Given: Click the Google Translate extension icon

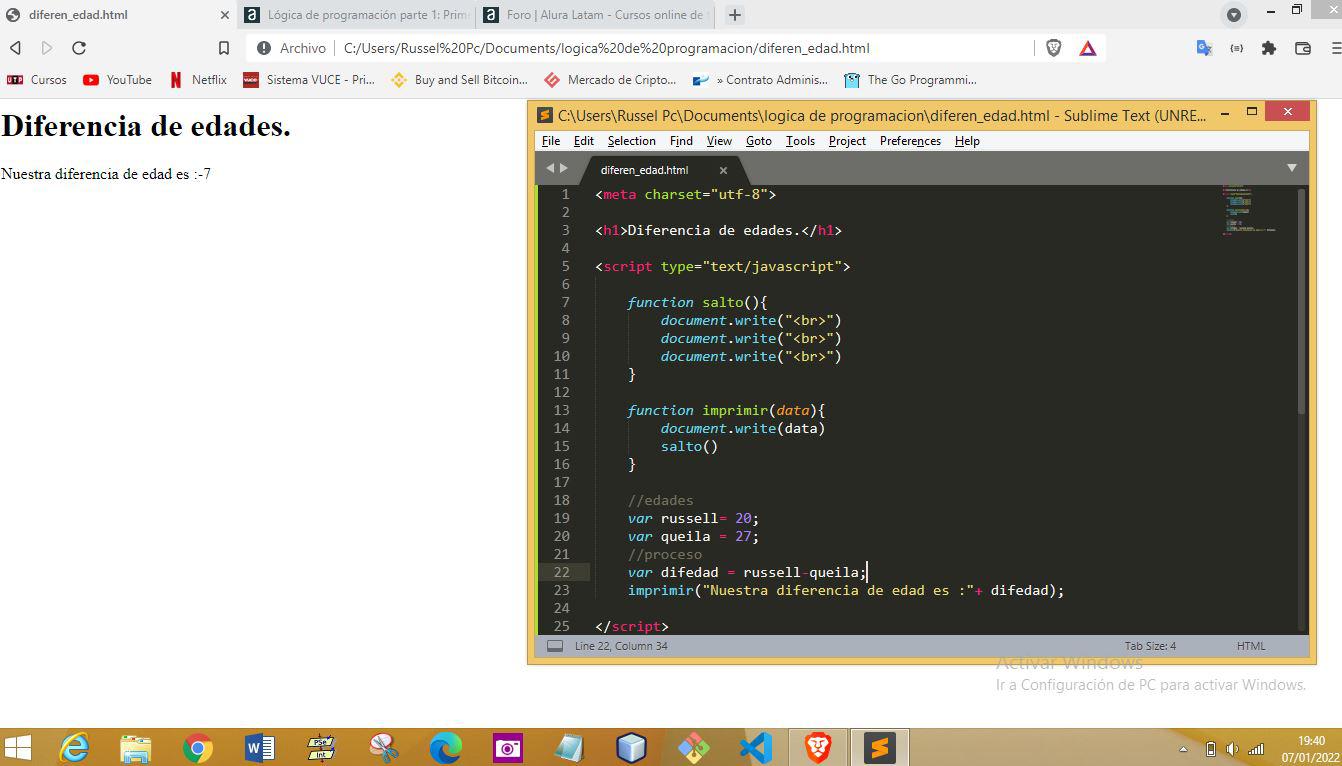Looking at the screenshot, I should pos(1204,48).
